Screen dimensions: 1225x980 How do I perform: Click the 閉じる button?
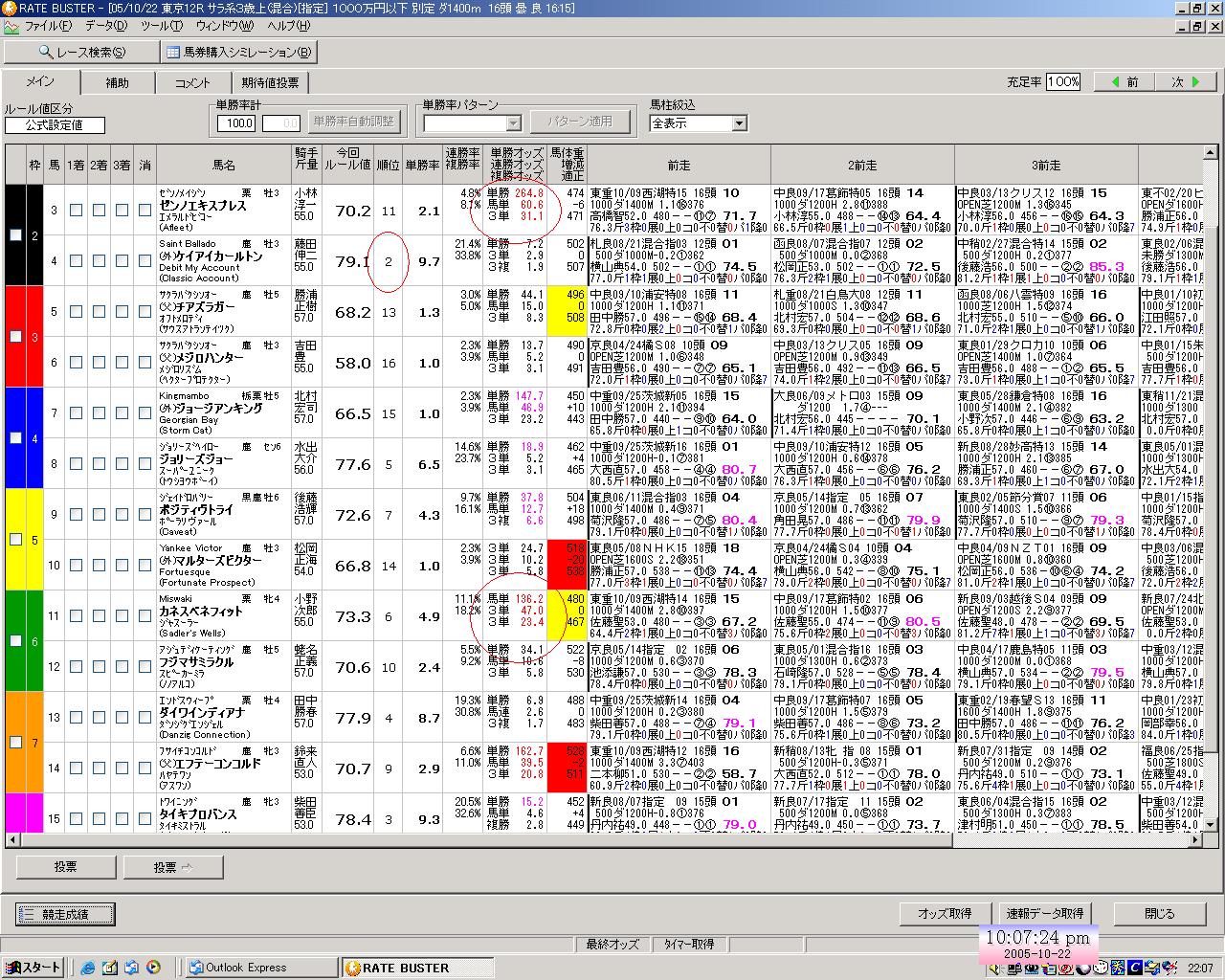click(x=1159, y=913)
